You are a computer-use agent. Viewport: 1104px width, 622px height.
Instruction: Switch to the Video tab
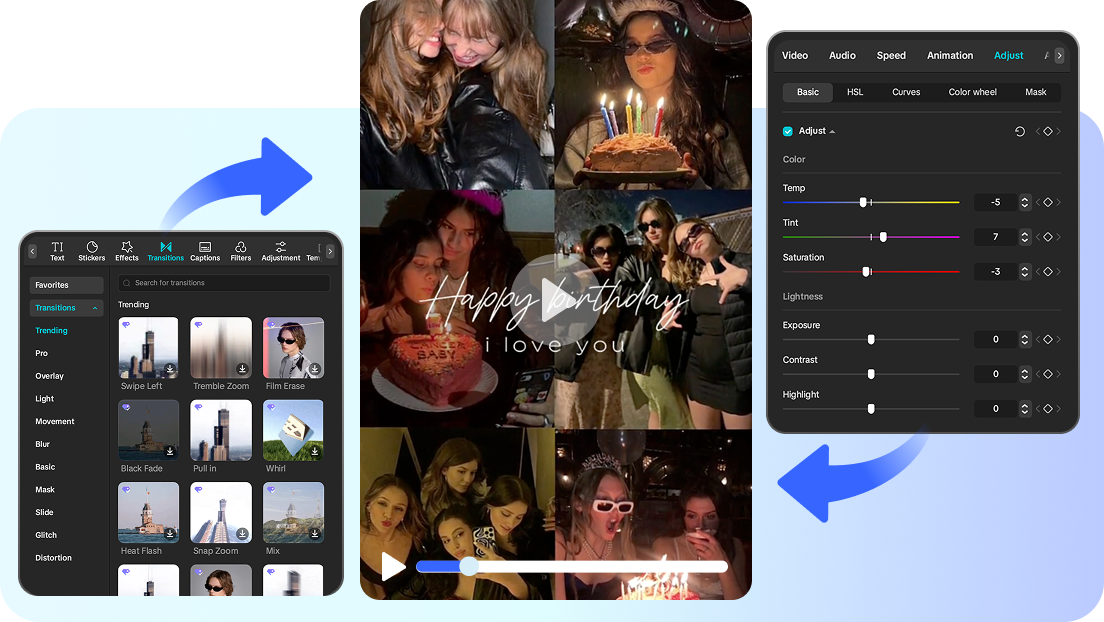[795, 56]
